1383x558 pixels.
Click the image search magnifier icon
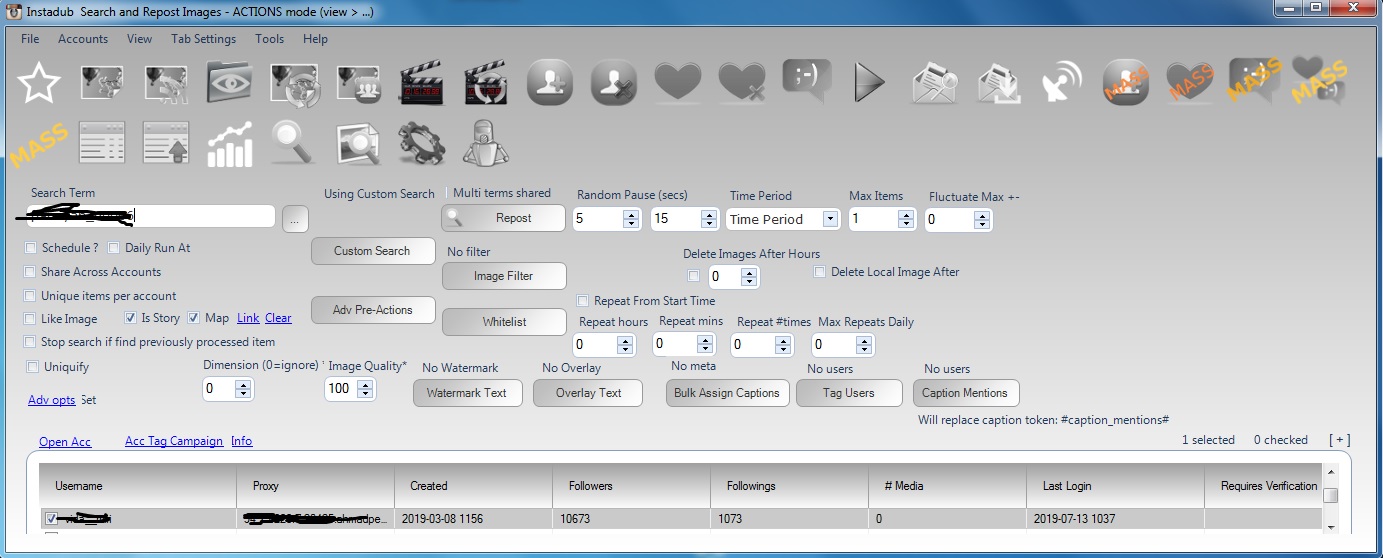[358, 143]
